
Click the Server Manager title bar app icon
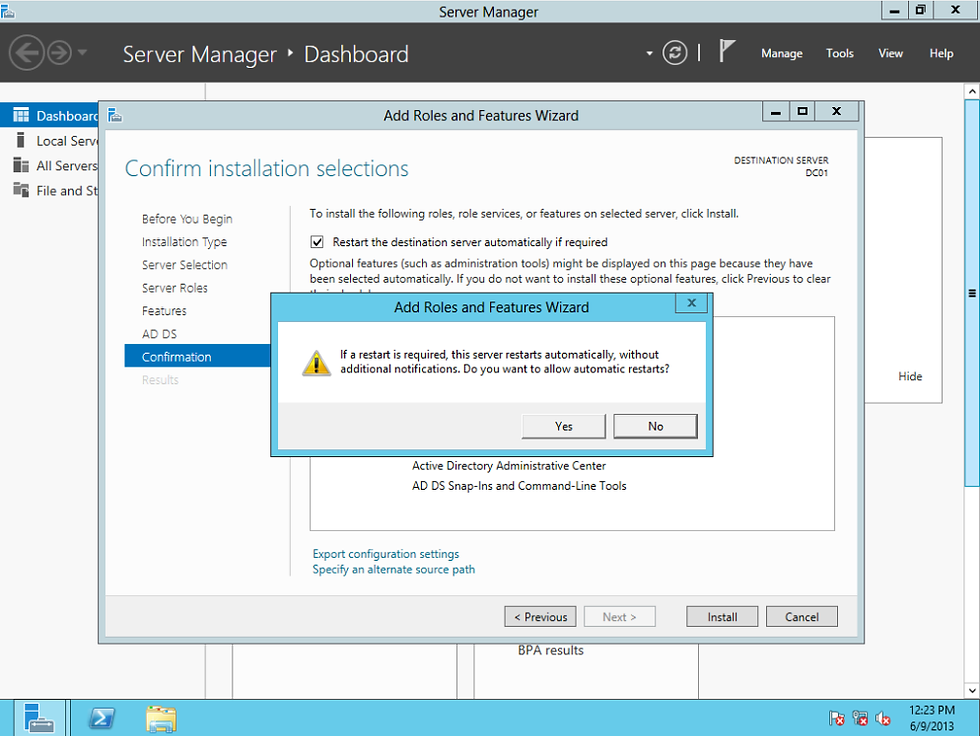[x=8, y=10]
